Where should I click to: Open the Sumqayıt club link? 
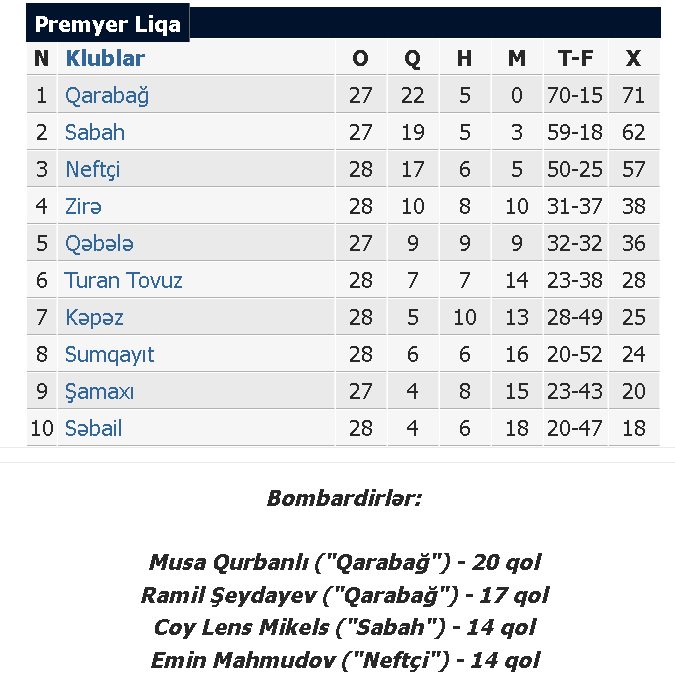[109, 355]
